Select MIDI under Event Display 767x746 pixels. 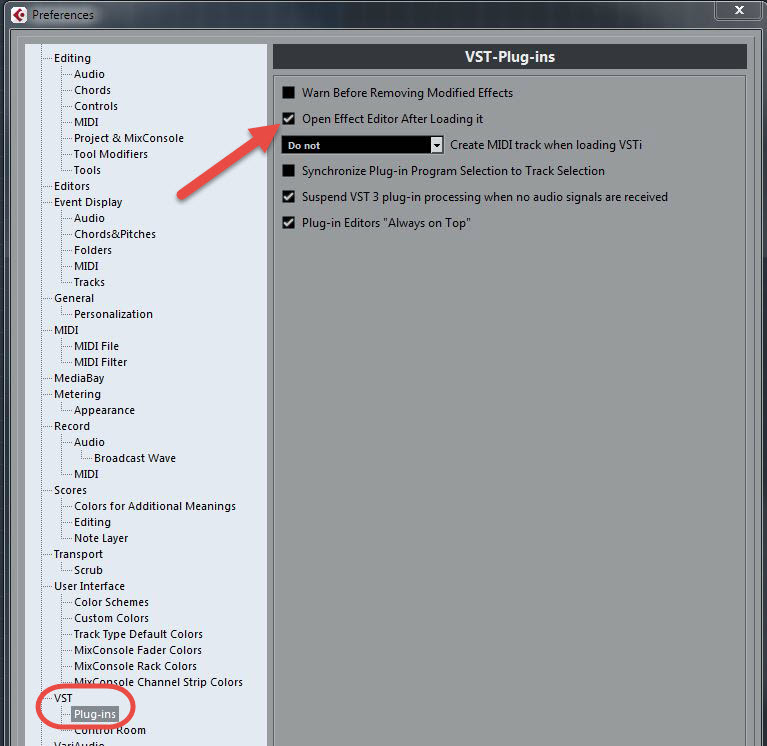(x=86, y=266)
